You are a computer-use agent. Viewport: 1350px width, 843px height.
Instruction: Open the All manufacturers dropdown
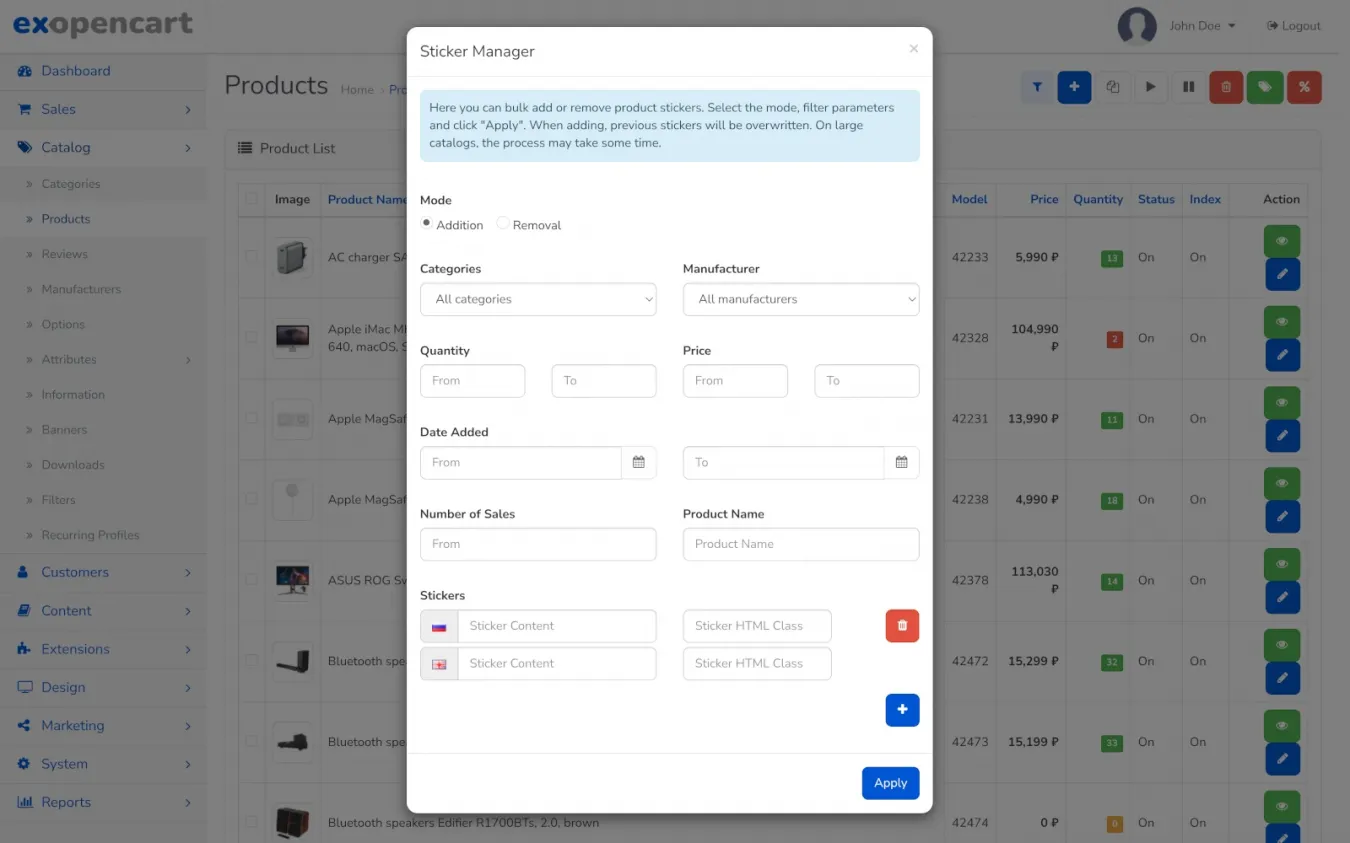coord(800,299)
